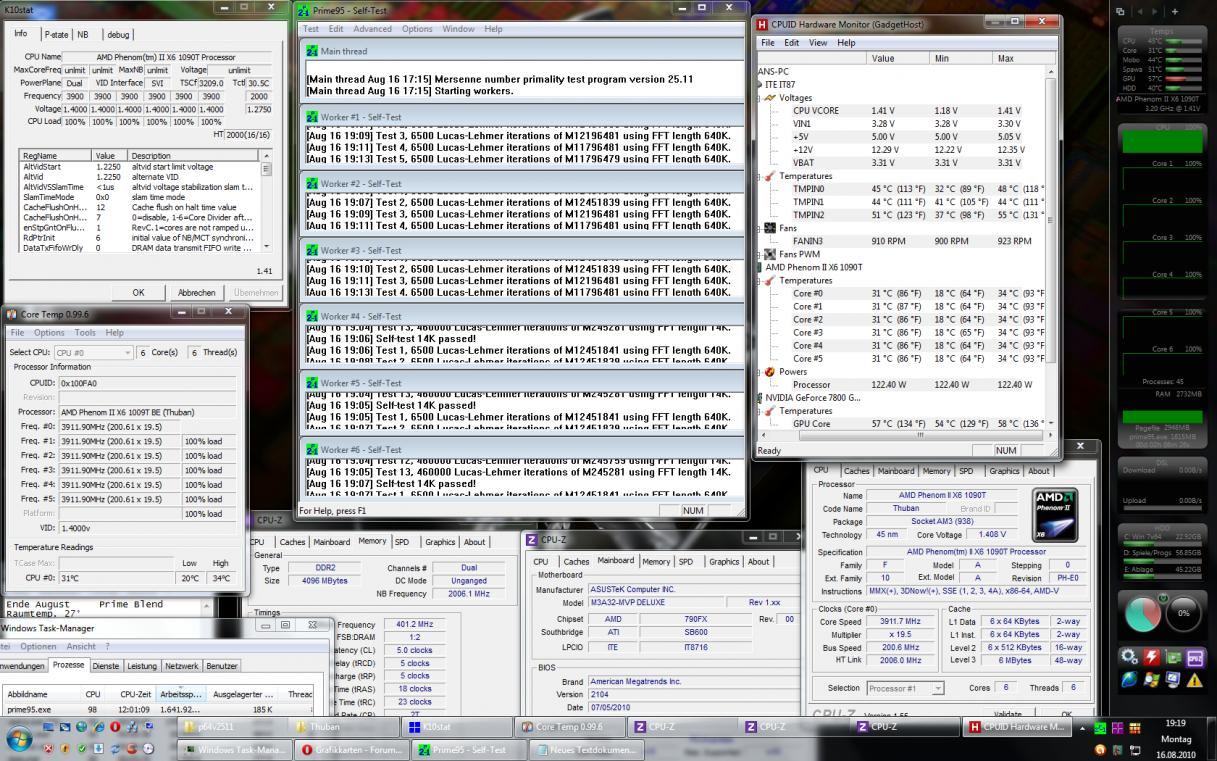This screenshot has width=1217, height=761.
Task: Click the Prime95 icon on Worker #4 window
Action: (x=311, y=316)
